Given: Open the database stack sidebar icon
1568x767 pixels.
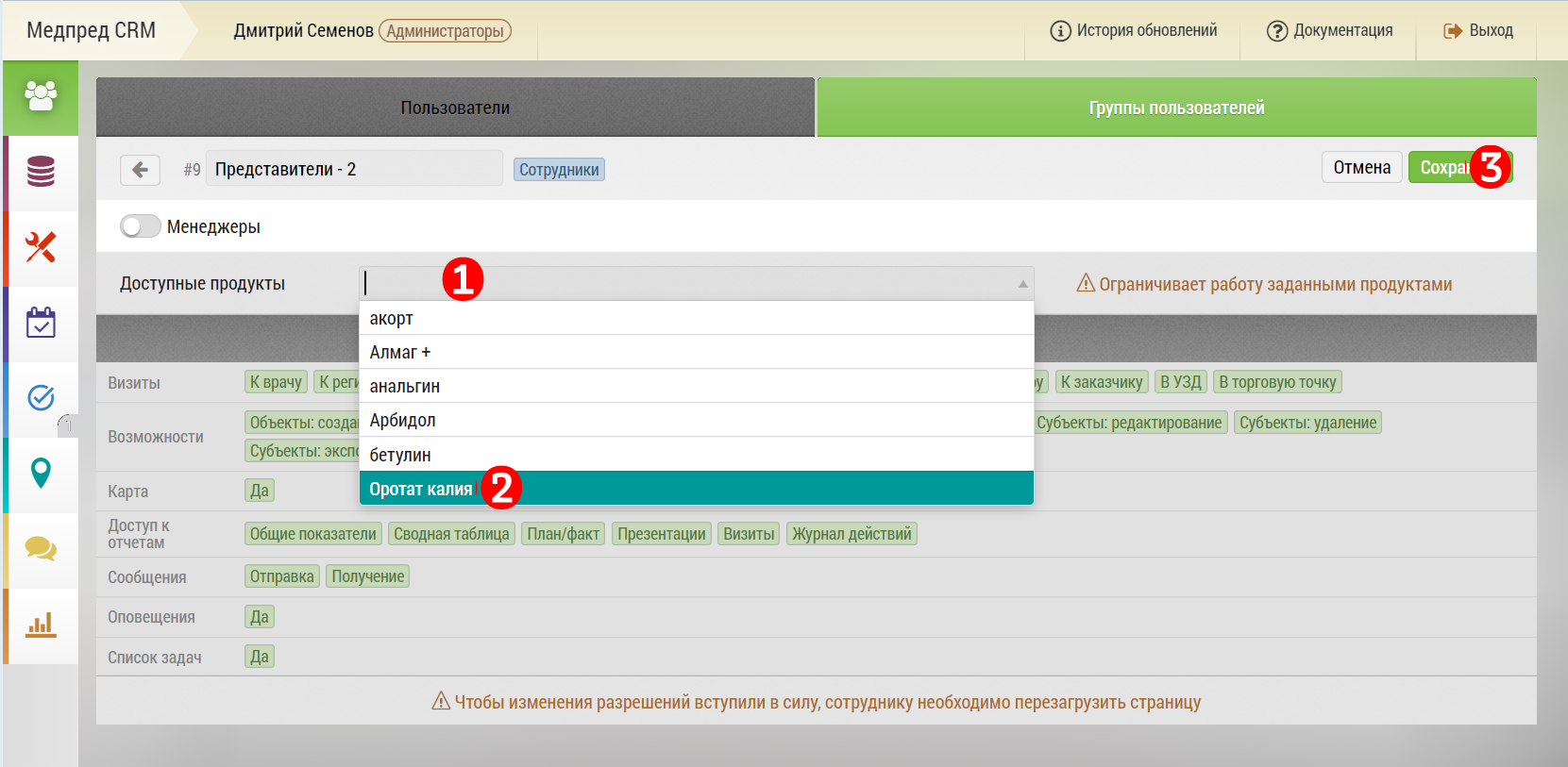Looking at the screenshot, I should (x=41, y=173).
